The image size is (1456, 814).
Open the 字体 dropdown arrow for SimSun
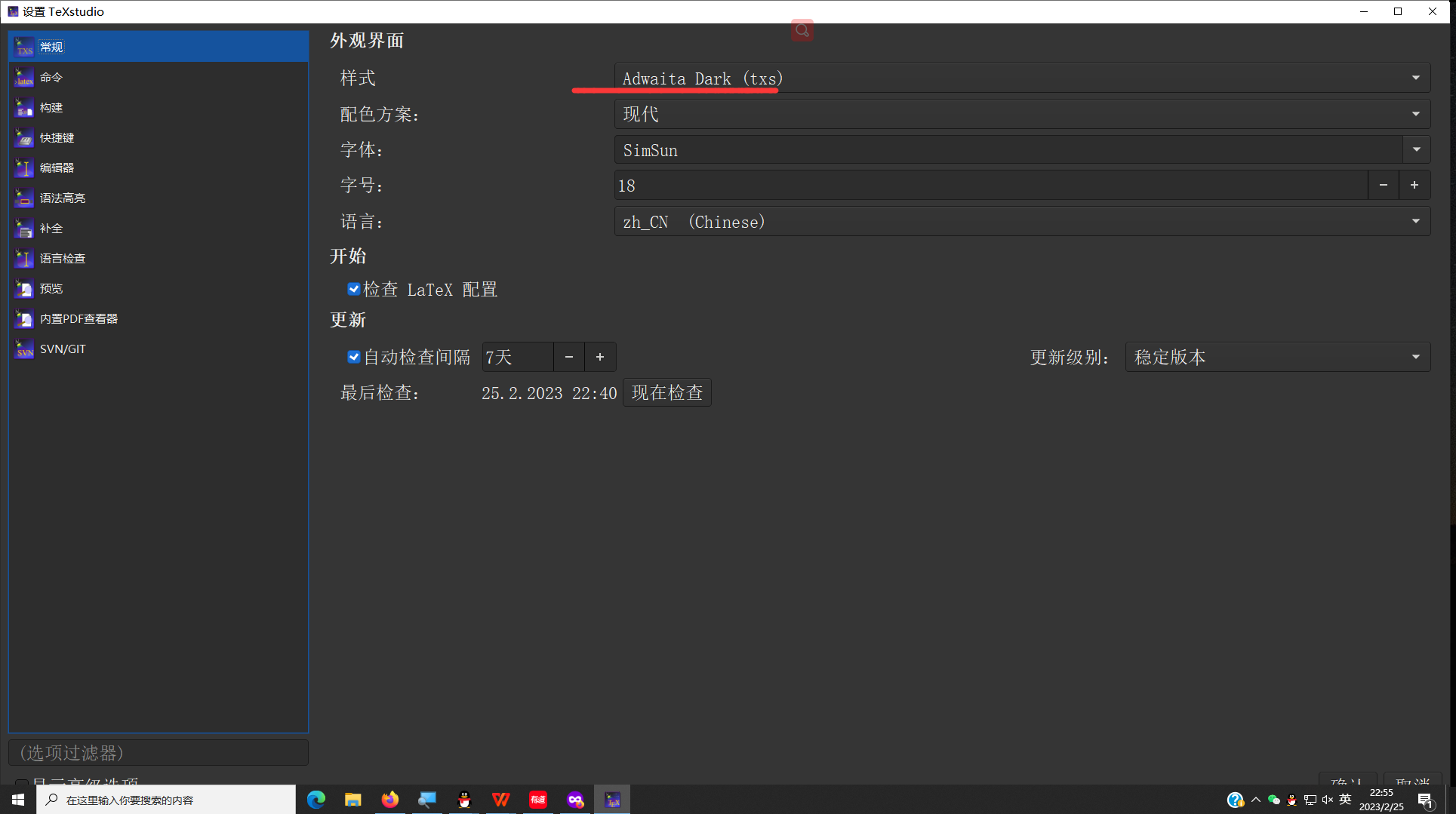(1416, 149)
